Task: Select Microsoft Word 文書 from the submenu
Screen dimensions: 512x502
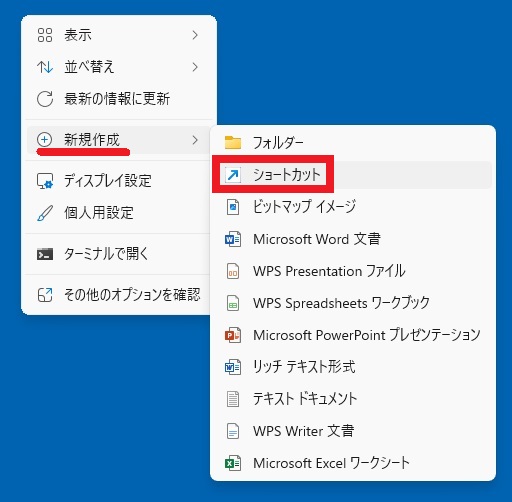Action: click(353, 239)
